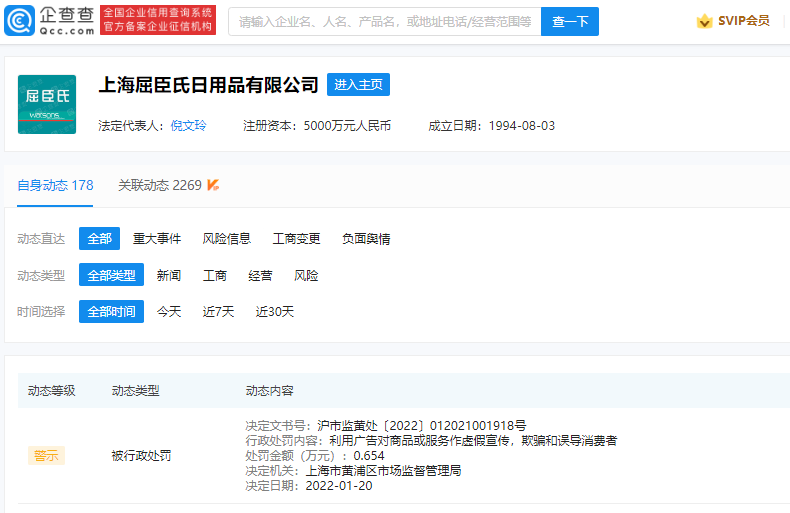790x513 pixels.
Task: Select 今天 time filter
Action: (169, 311)
